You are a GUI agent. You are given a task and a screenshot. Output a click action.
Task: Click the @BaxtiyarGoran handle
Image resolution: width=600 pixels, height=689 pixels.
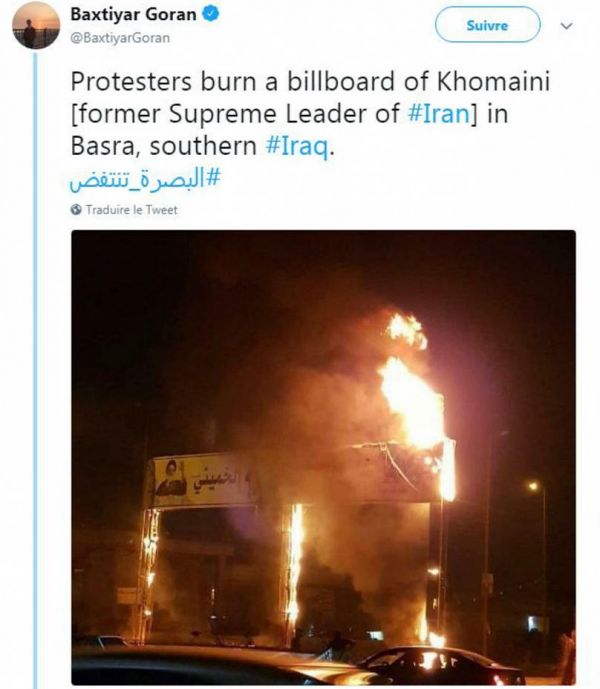click(120, 38)
